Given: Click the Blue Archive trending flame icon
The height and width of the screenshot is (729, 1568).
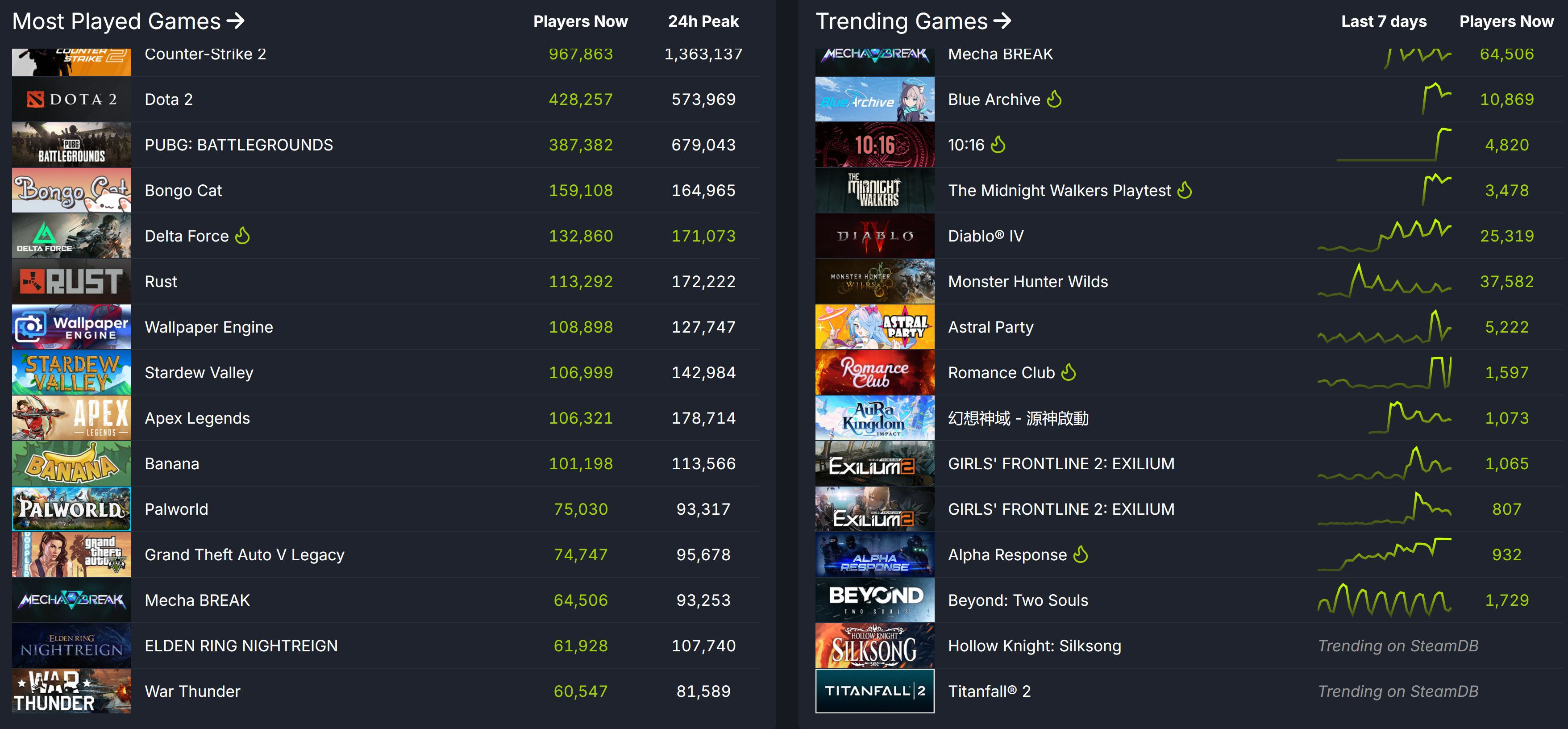Looking at the screenshot, I should [1054, 99].
